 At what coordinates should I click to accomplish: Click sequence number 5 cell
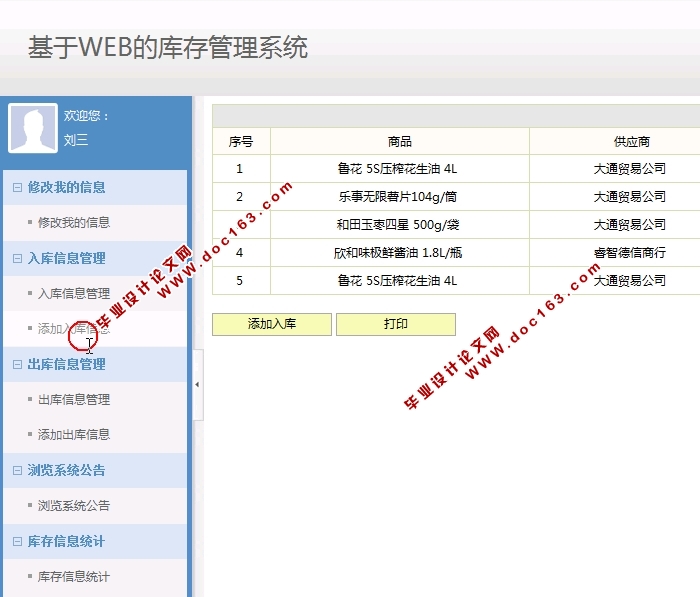click(x=240, y=281)
